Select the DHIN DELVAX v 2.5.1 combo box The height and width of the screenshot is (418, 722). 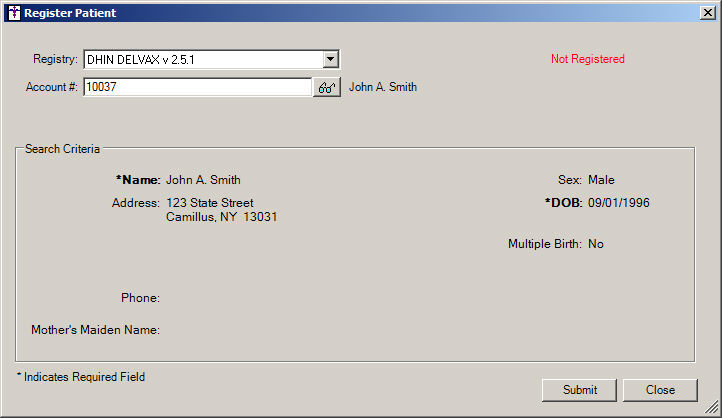tap(211, 59)
